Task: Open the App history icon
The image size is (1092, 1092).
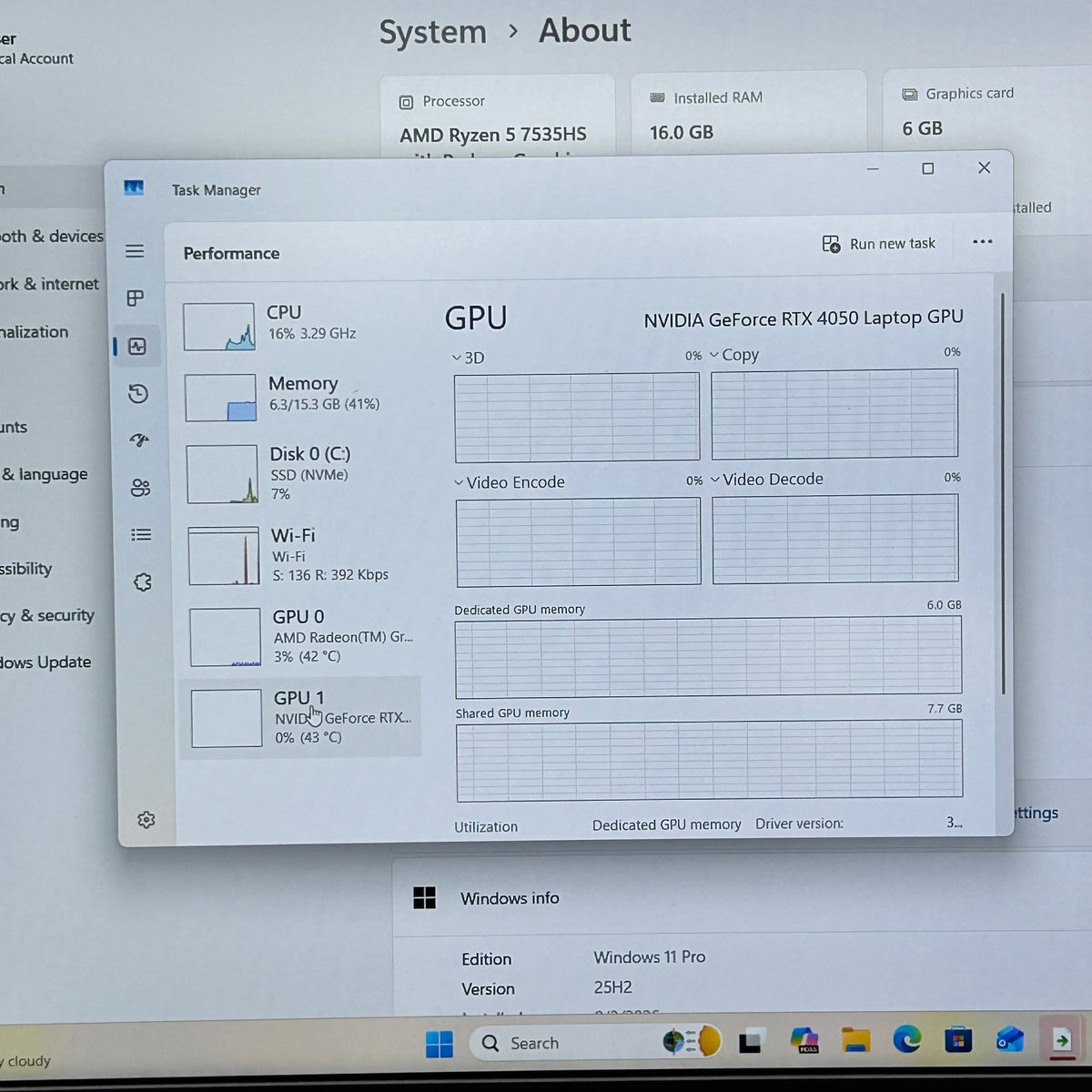Action: pyautogui.click(x=138, y=394)
